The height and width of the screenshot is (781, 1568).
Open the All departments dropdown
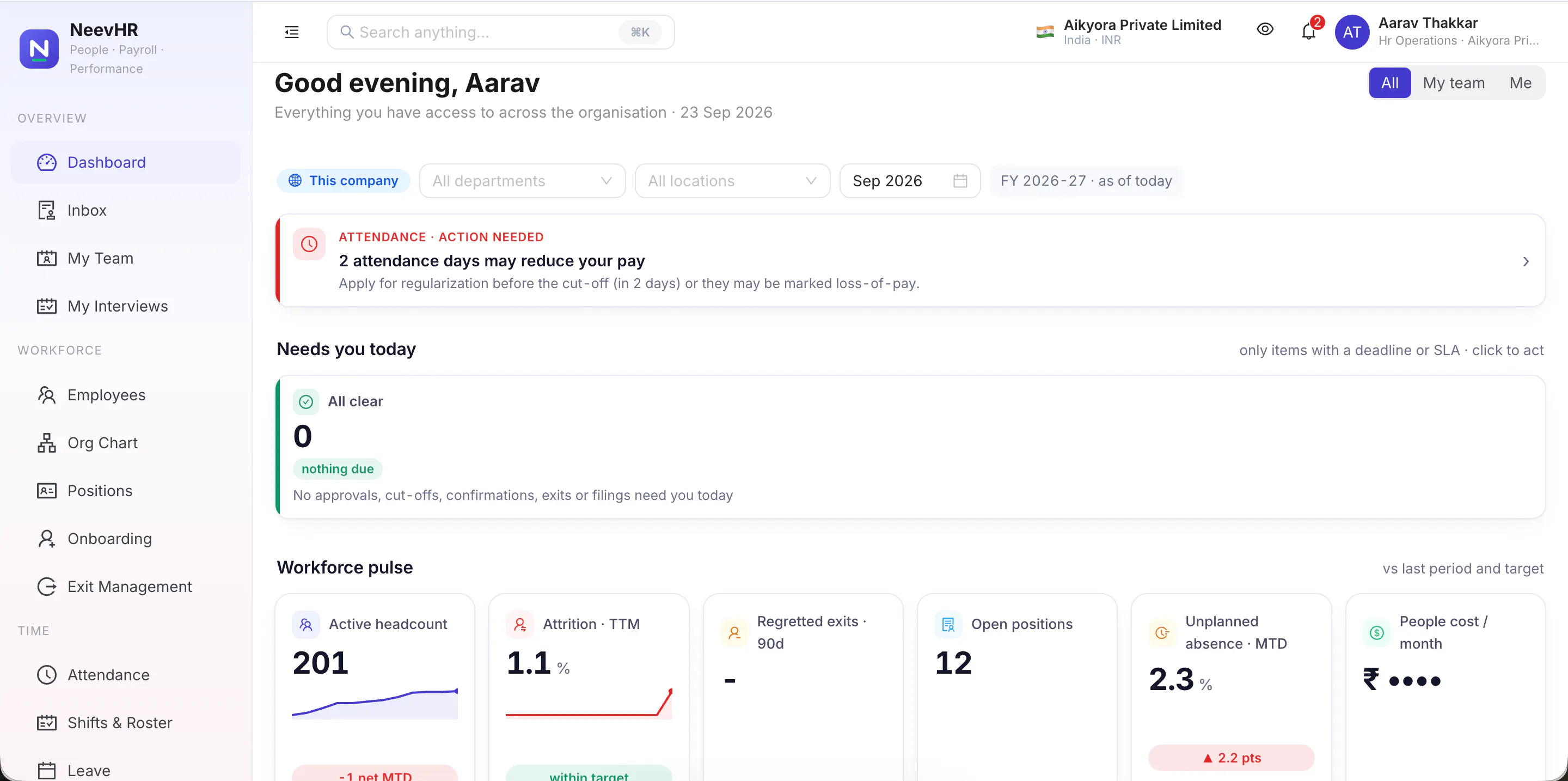[522, 181]
